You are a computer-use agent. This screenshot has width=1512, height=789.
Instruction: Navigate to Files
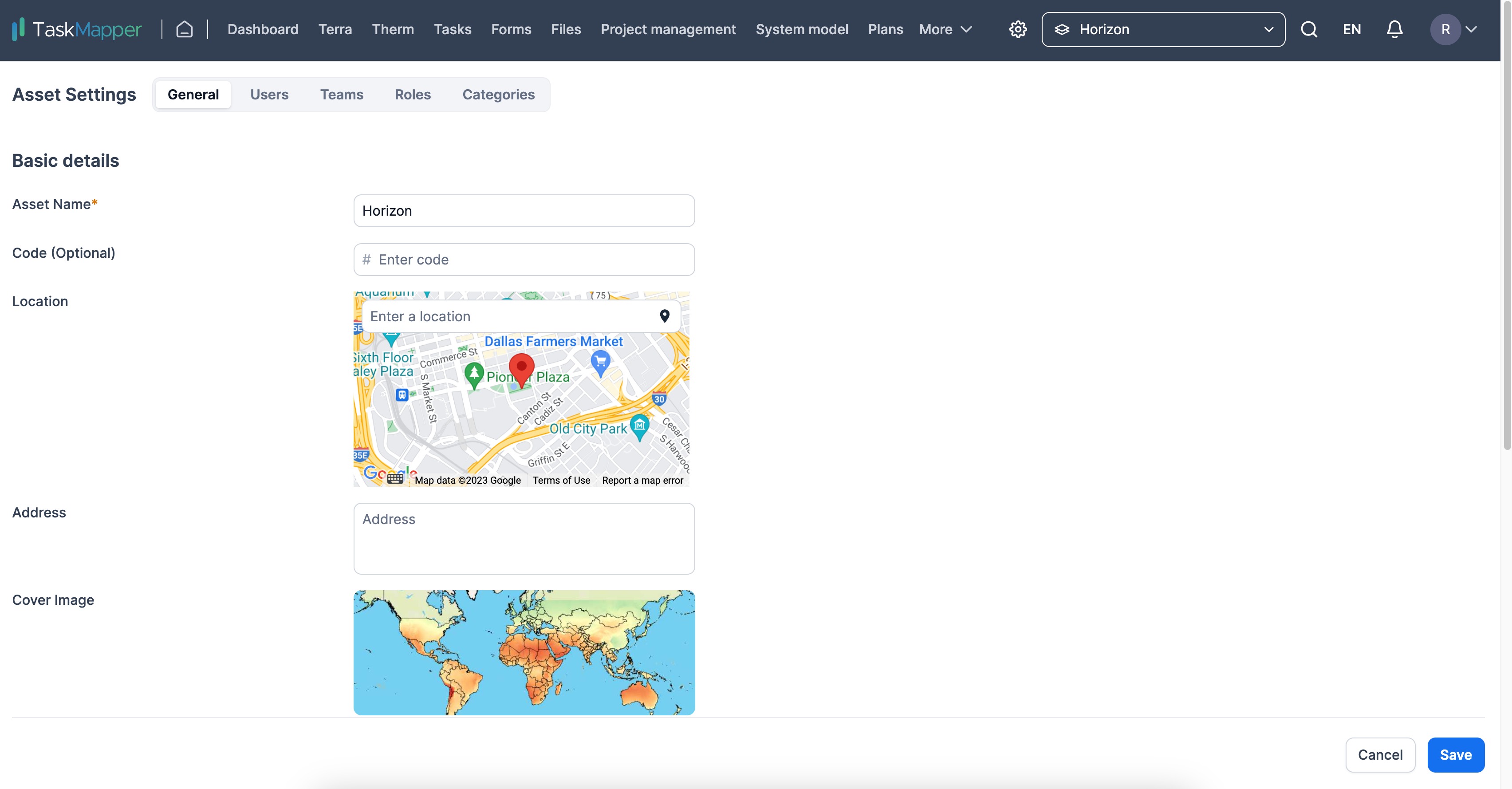(x=566, y=29)
